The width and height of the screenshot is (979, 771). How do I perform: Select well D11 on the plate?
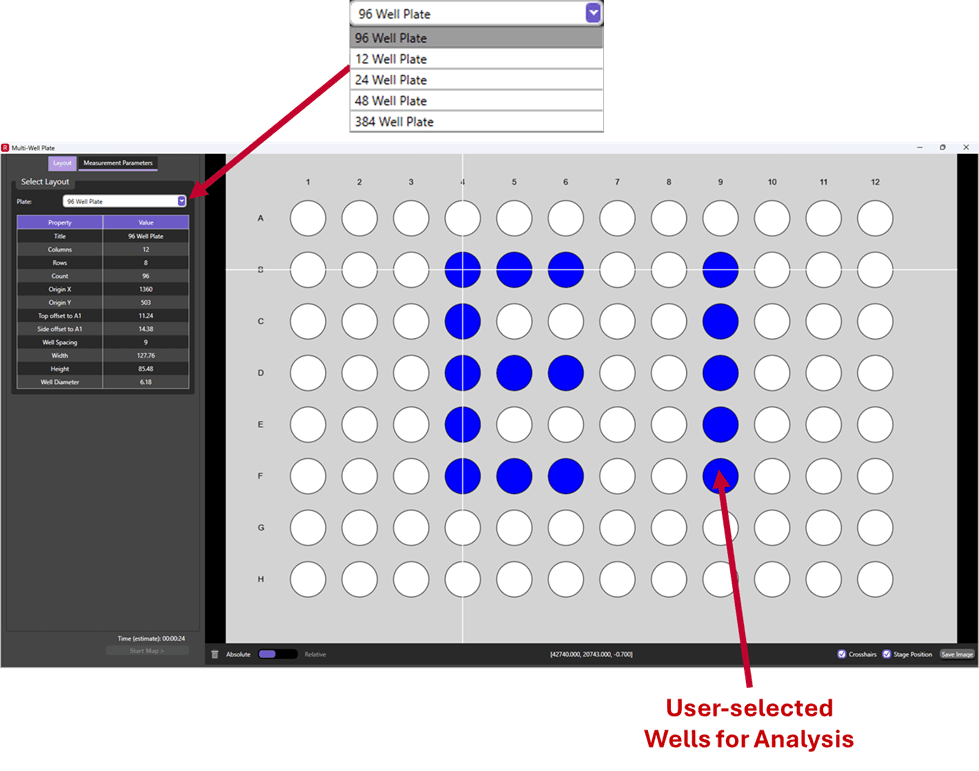coord(824,373)
